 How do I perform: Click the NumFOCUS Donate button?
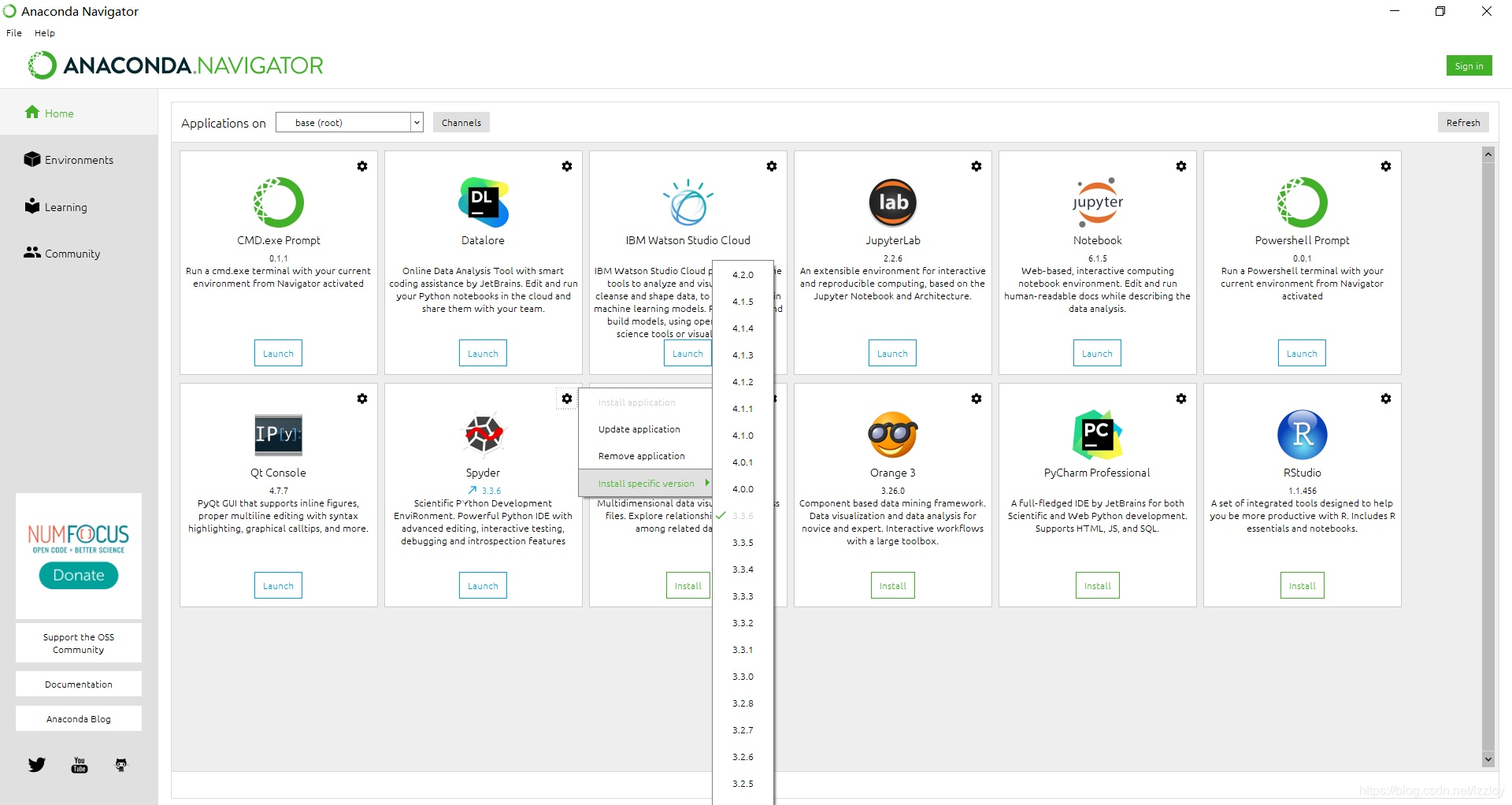click(79, 575)
